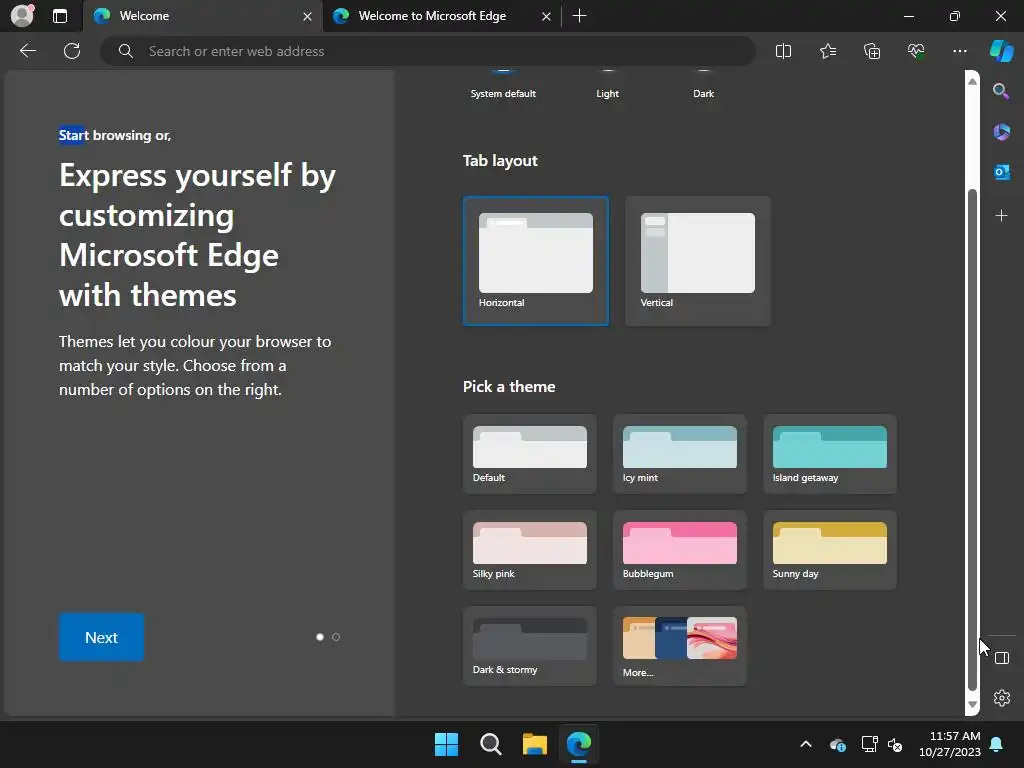The height and width of the screenshot is (768, 1024).
Task: Open the sidebar Search icon
Action: click(1001, 91)
